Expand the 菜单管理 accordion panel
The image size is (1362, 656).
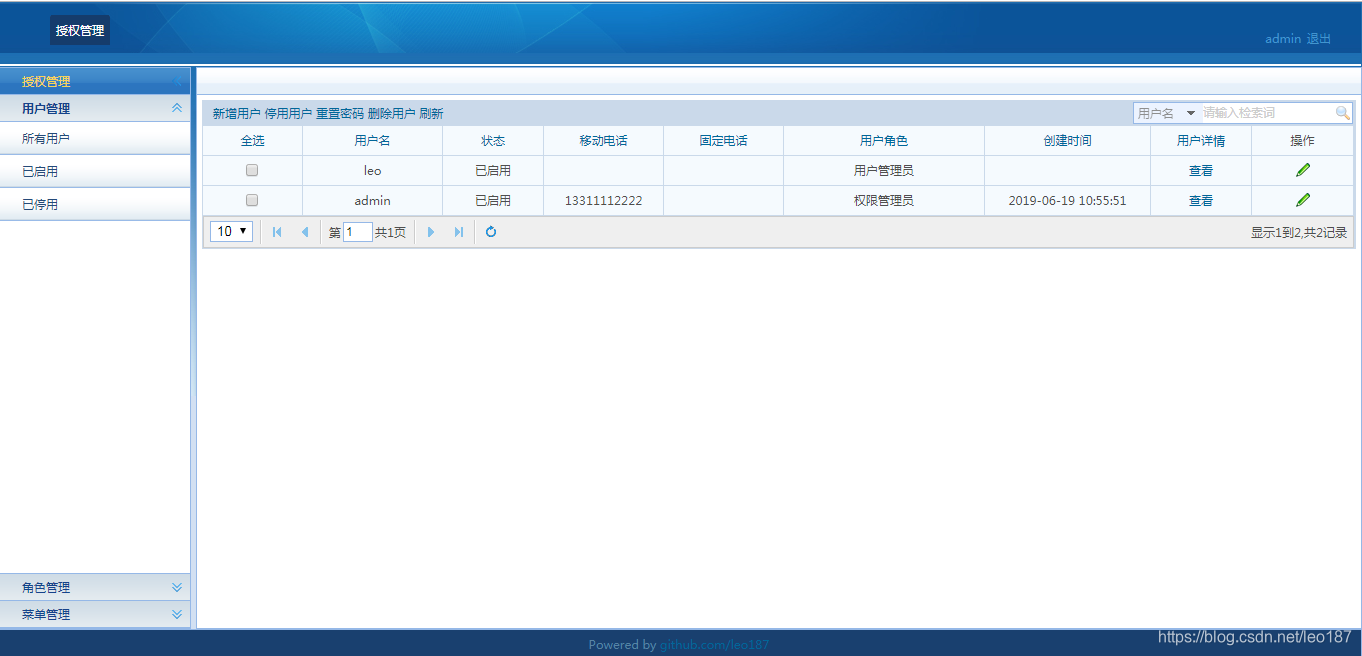(177, 614)
